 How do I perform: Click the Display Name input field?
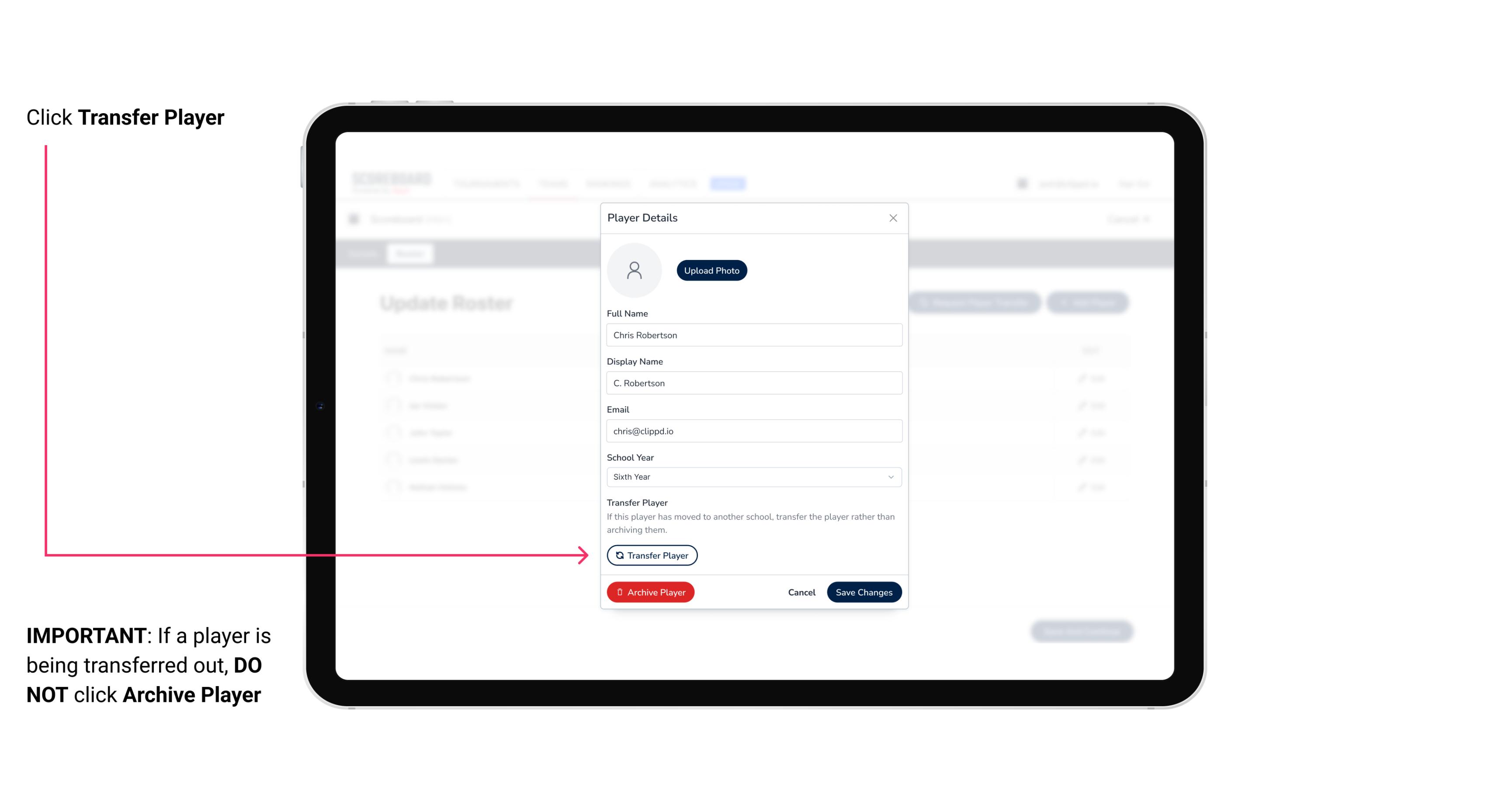pyautogui.click(x=753, y=382)
